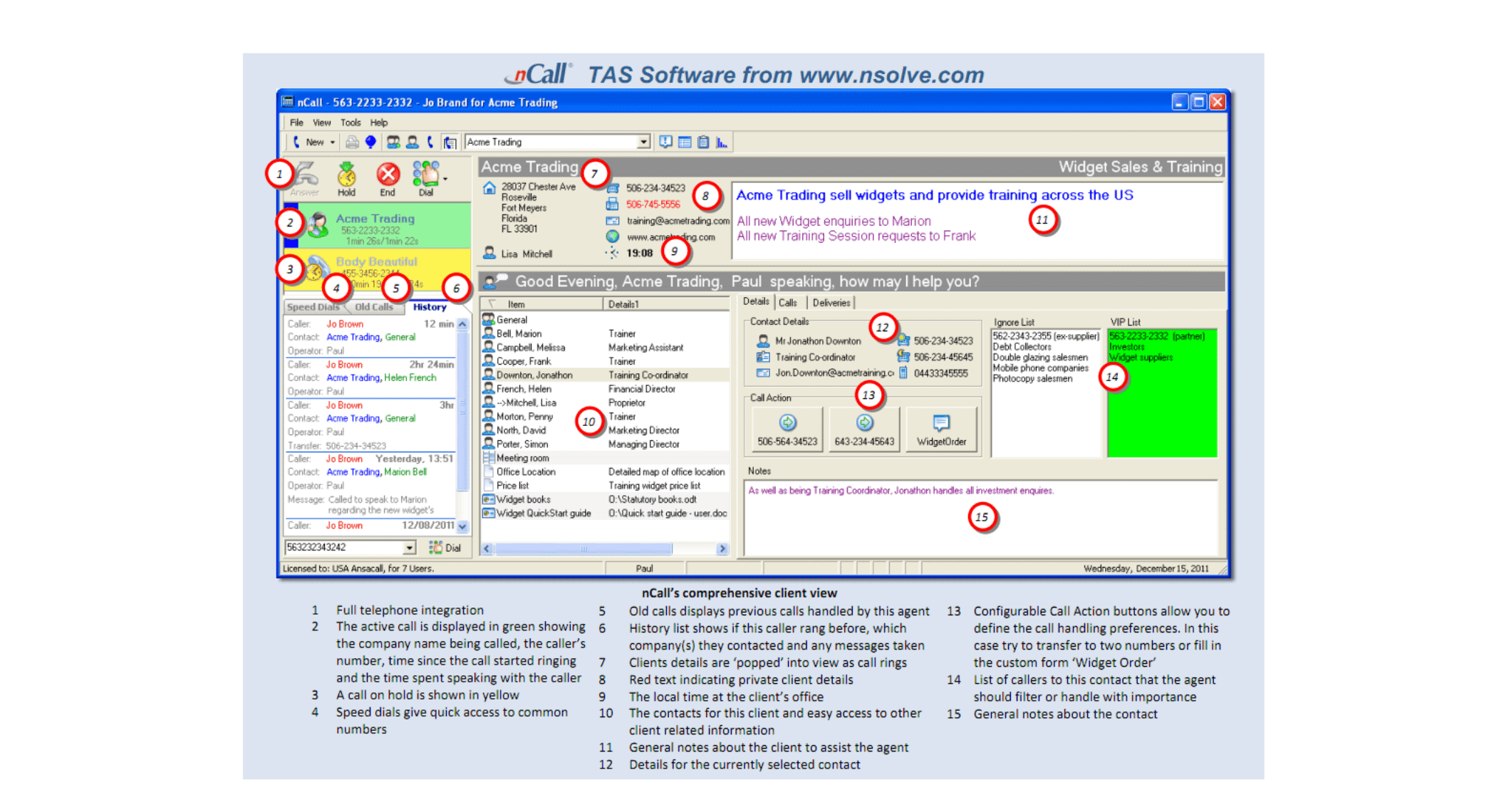This screenshot has width=1489, height=812.
Task: Click the 506-564-34523 call action button
Action: 787,430
